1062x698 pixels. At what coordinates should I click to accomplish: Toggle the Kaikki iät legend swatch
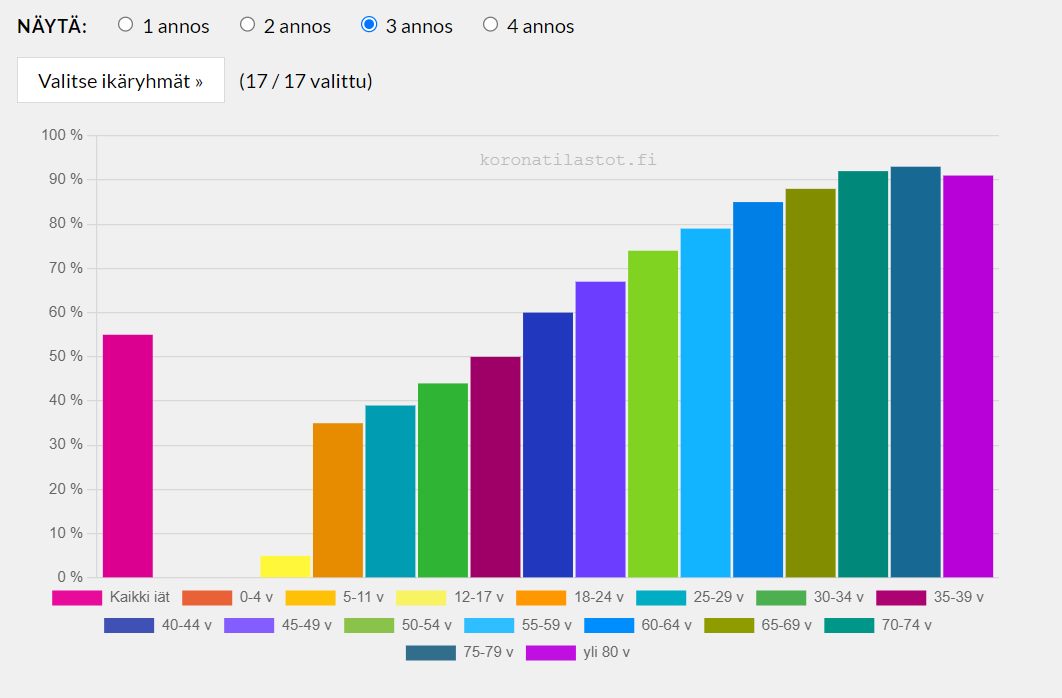pyautogui.click(x=77, y=598)
